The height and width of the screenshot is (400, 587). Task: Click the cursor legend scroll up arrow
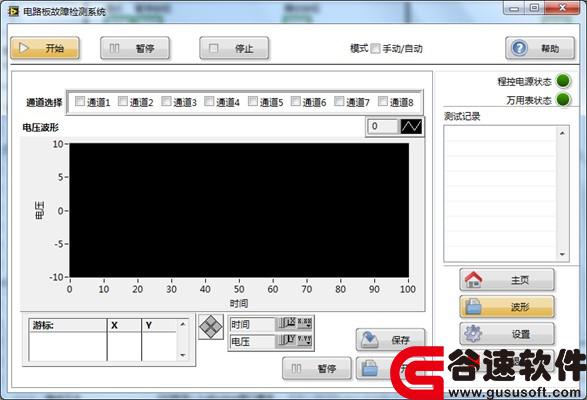point(183,324)
